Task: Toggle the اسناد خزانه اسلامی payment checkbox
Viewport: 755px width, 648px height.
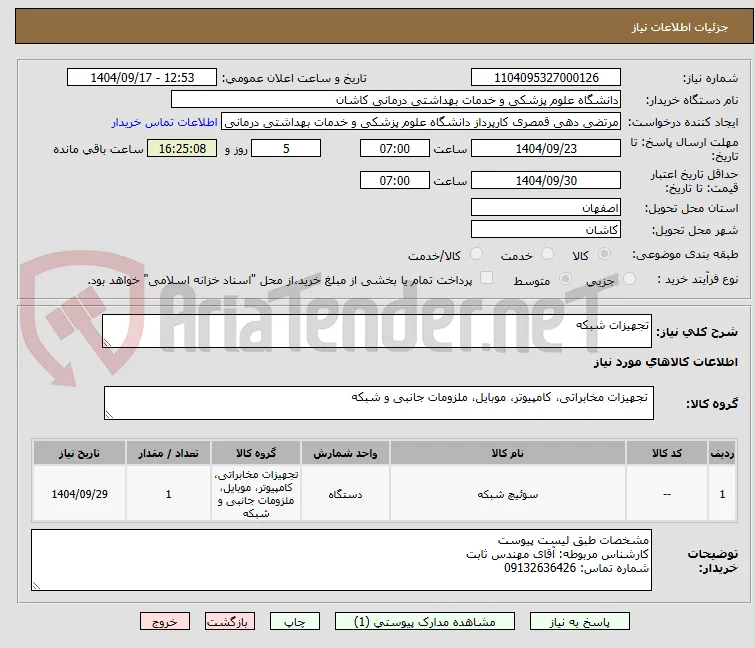Action: coord(487,278)
